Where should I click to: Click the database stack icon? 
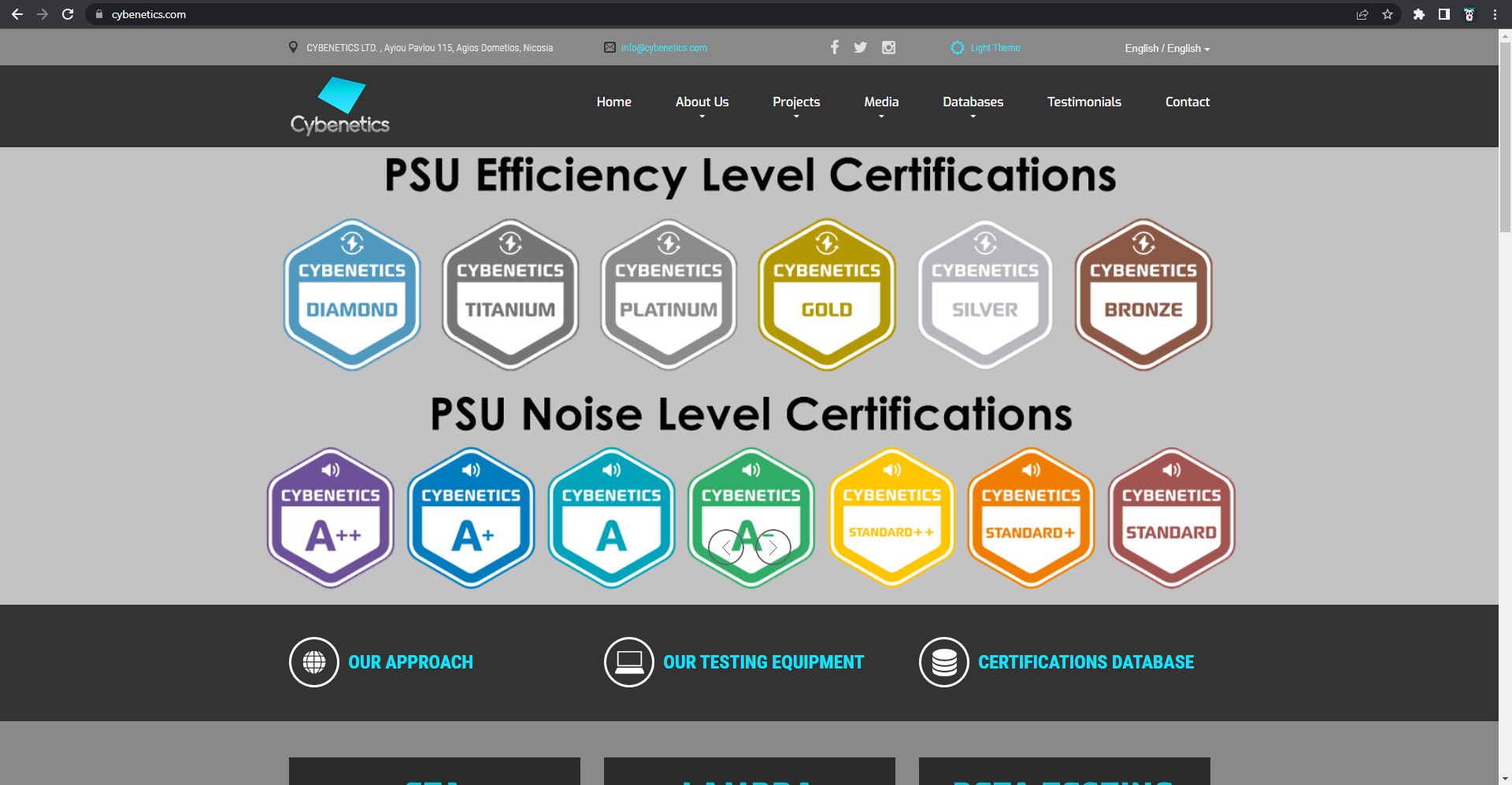944,662
